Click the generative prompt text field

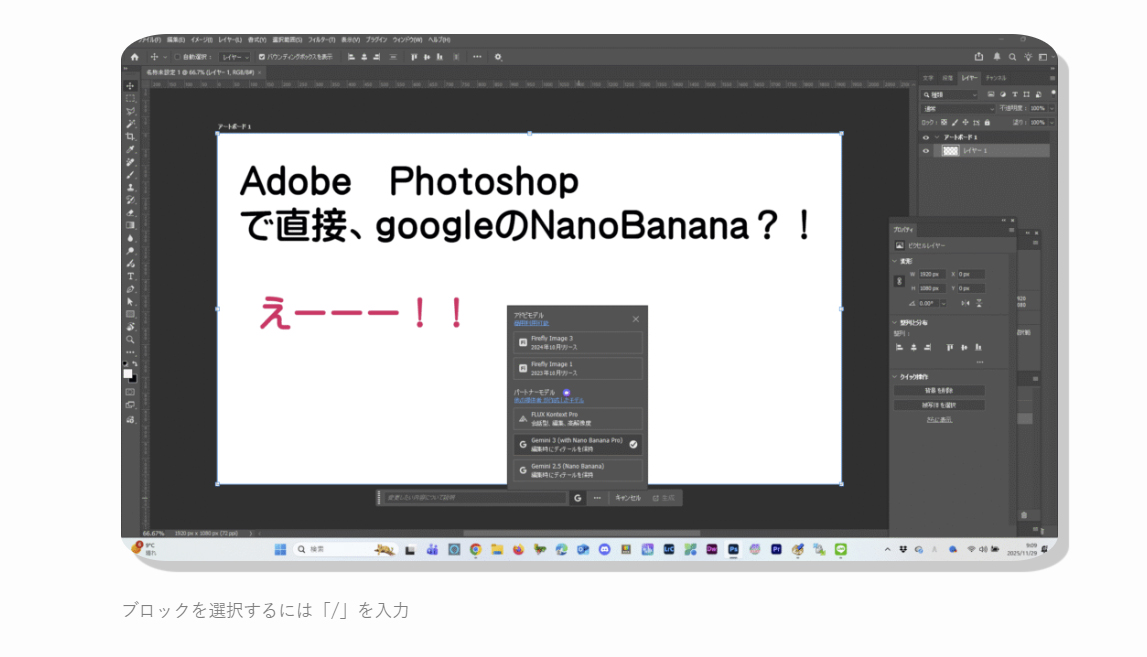tap(475, 497)
